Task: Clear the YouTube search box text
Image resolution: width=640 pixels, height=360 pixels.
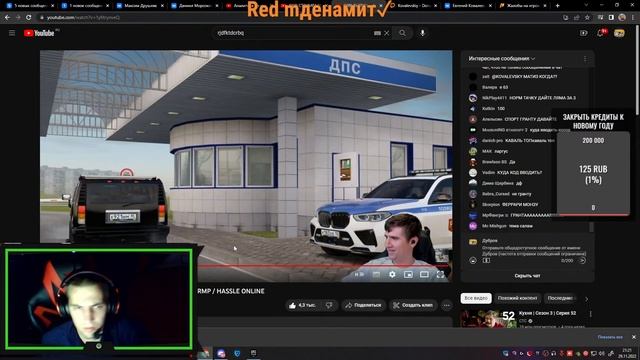Action: click(x=387, y=33)
